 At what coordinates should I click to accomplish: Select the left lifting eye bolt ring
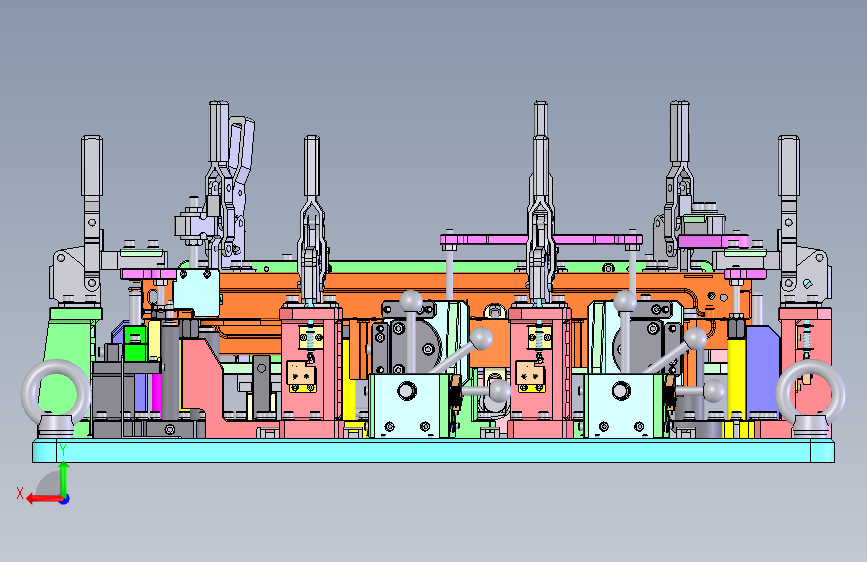pyautogui.click(x=55, y=393)
